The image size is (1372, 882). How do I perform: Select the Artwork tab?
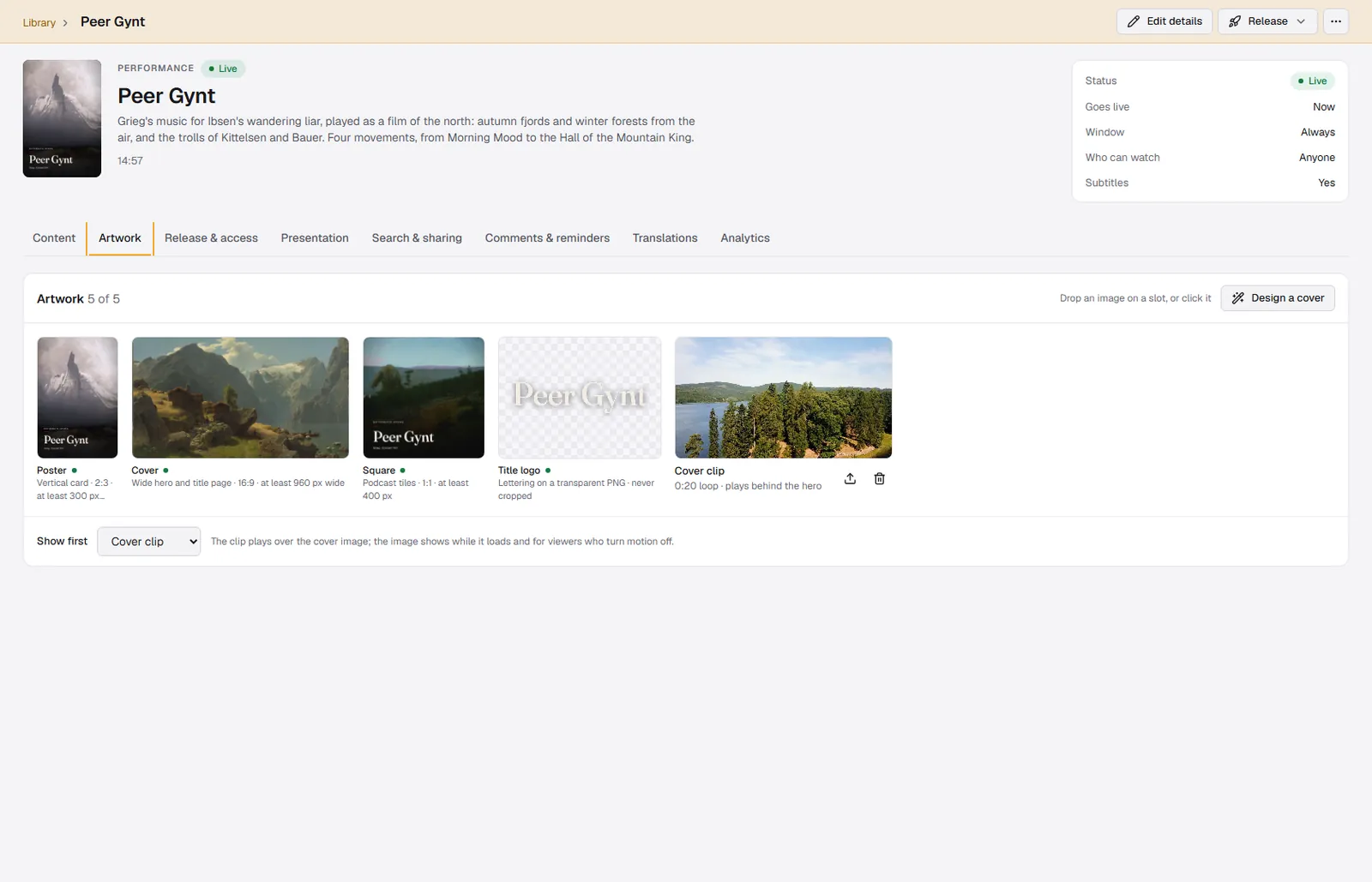120,238
